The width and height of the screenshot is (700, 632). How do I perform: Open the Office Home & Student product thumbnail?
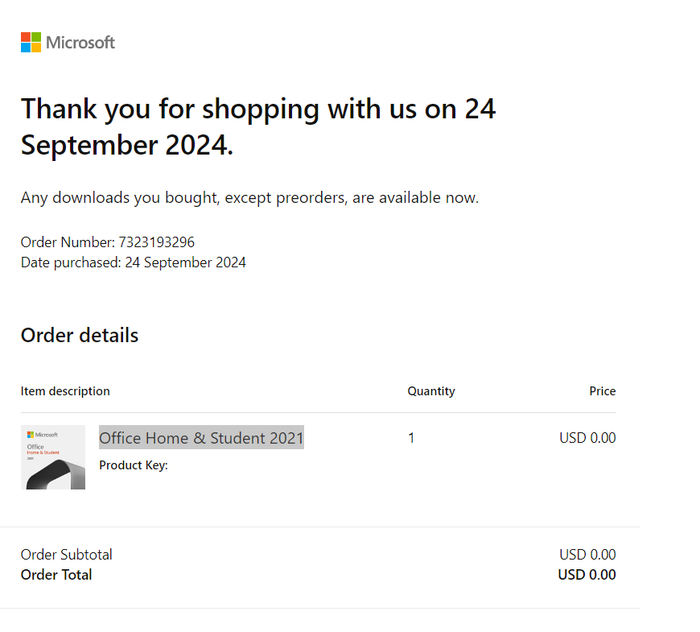click(x=53, y=458)
